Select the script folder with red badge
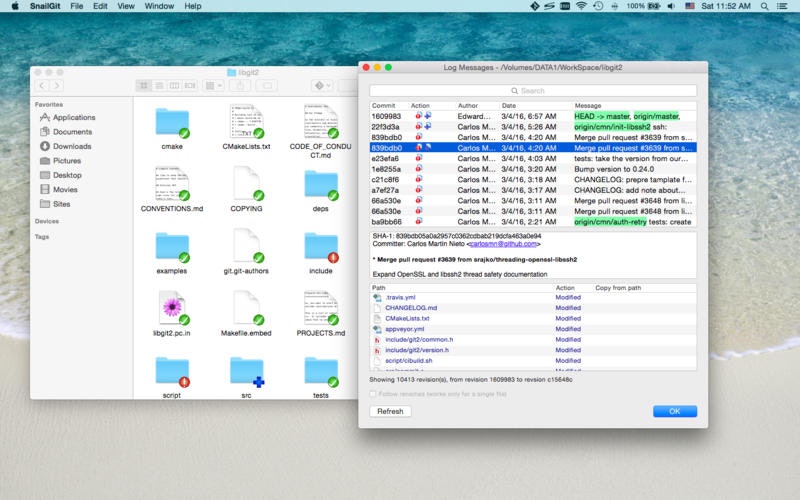800x500 pixels. point(172,371)
